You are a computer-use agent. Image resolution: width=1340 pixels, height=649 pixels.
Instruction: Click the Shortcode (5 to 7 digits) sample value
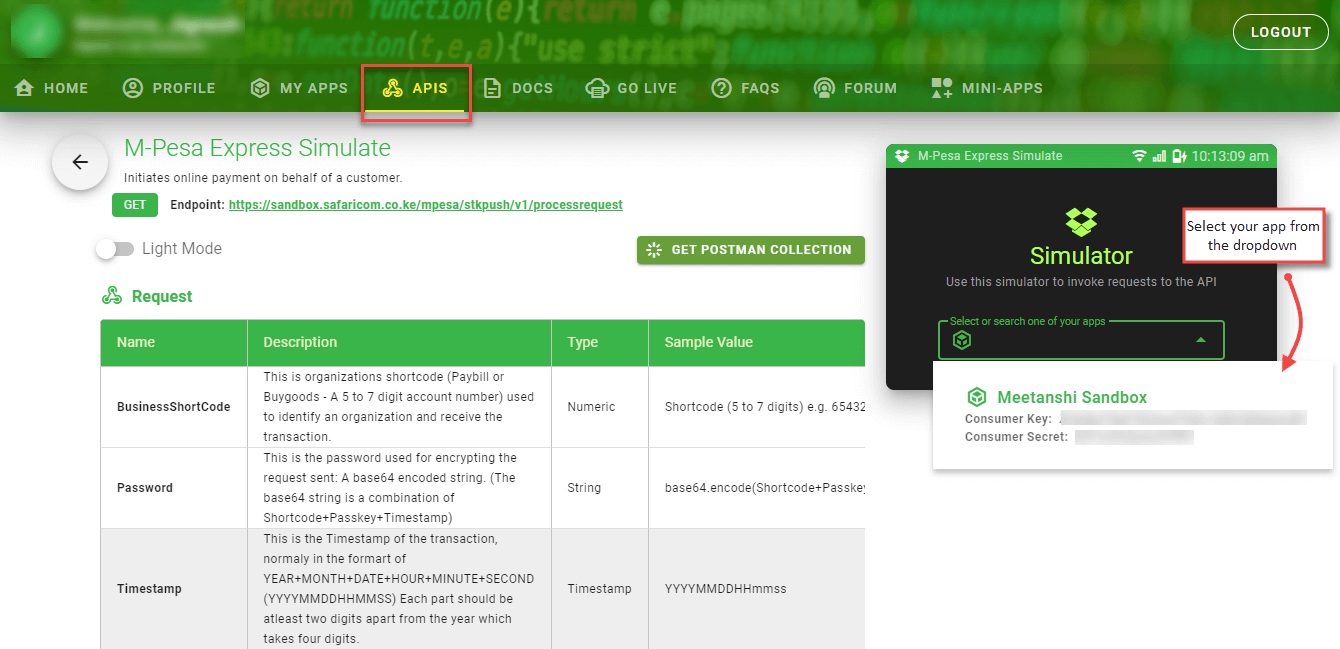tap(765, 407)
